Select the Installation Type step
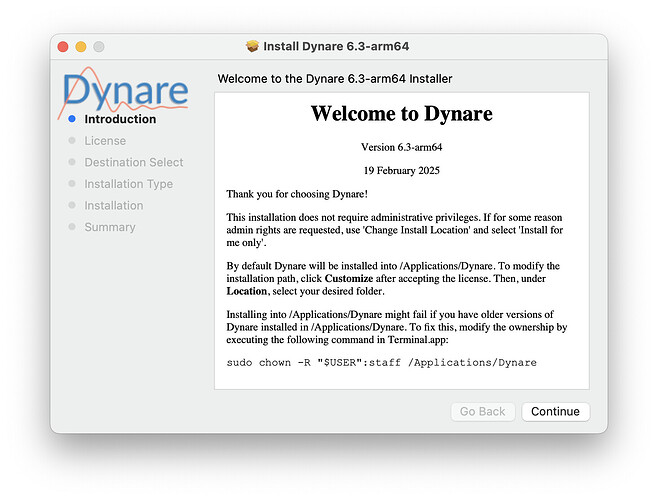Viewport: 658px width, 500px height. (x=128, y=184)
